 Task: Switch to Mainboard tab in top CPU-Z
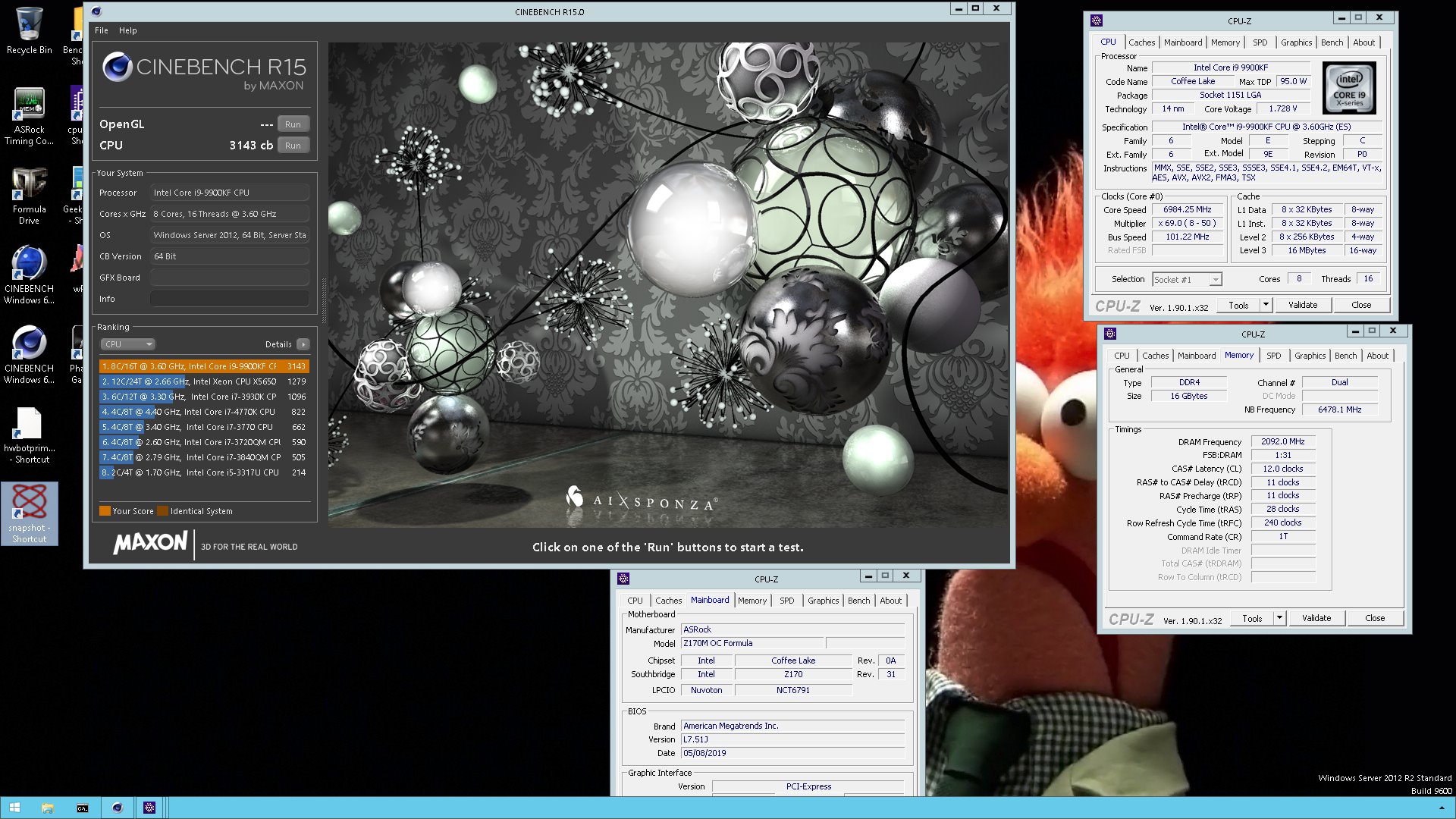[x=1183, y=42]
